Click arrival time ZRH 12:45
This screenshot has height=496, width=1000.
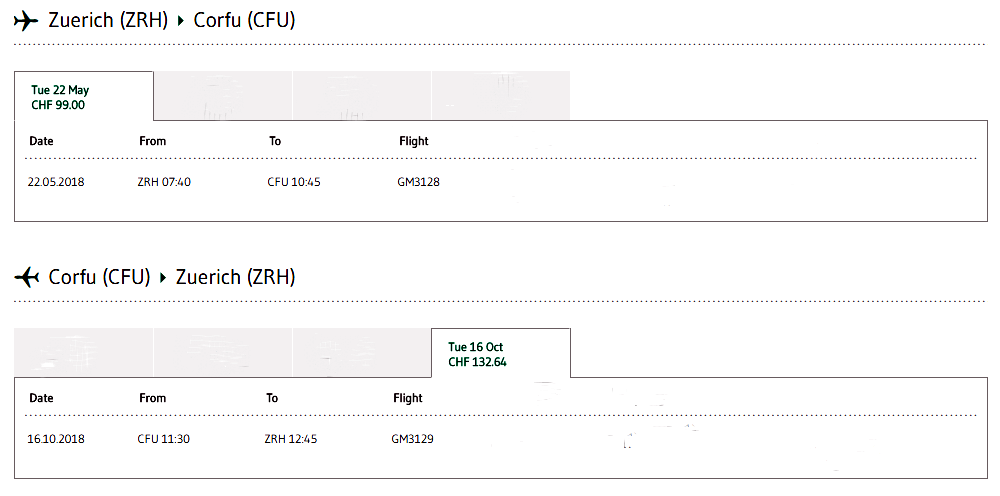291,439
